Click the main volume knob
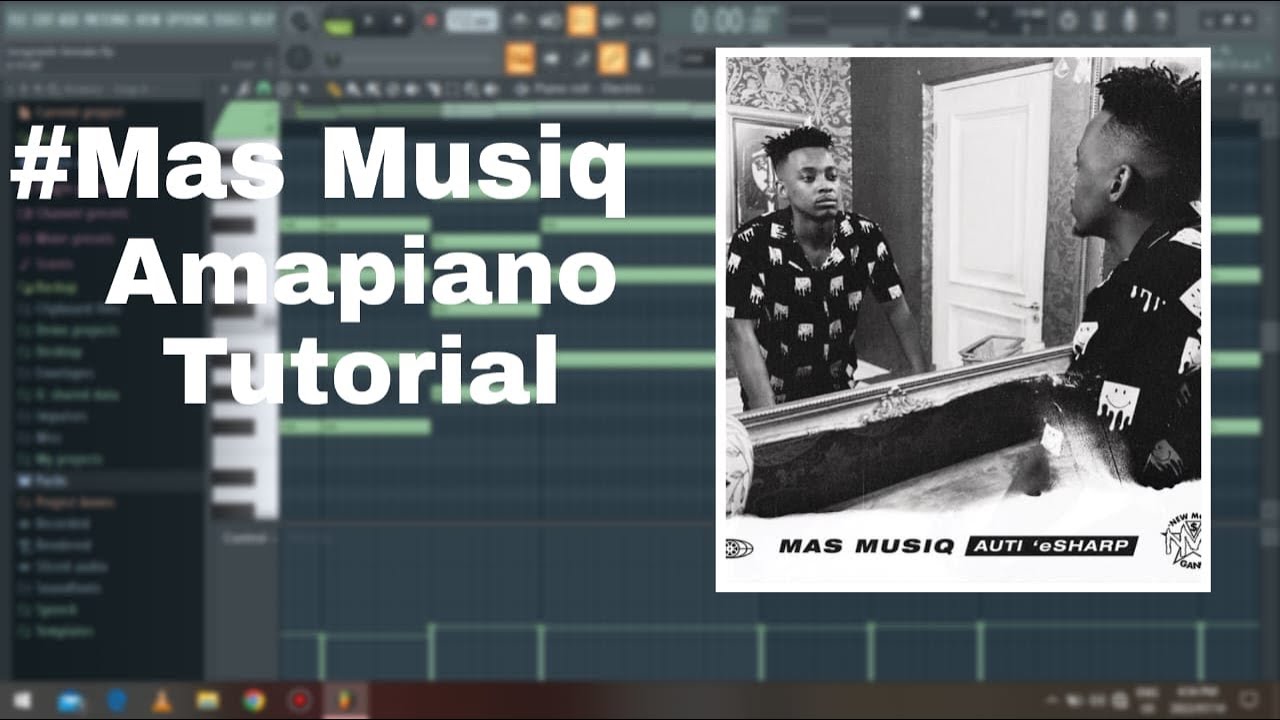This screenshot has height=720, width=1280. (299, 20)
